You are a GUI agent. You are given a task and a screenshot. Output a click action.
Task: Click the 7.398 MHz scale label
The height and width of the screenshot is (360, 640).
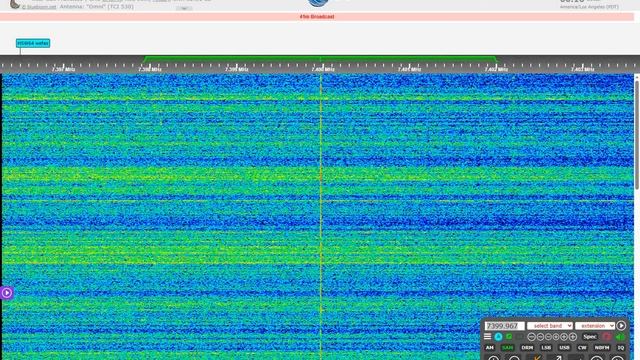[x=150, y=69]
